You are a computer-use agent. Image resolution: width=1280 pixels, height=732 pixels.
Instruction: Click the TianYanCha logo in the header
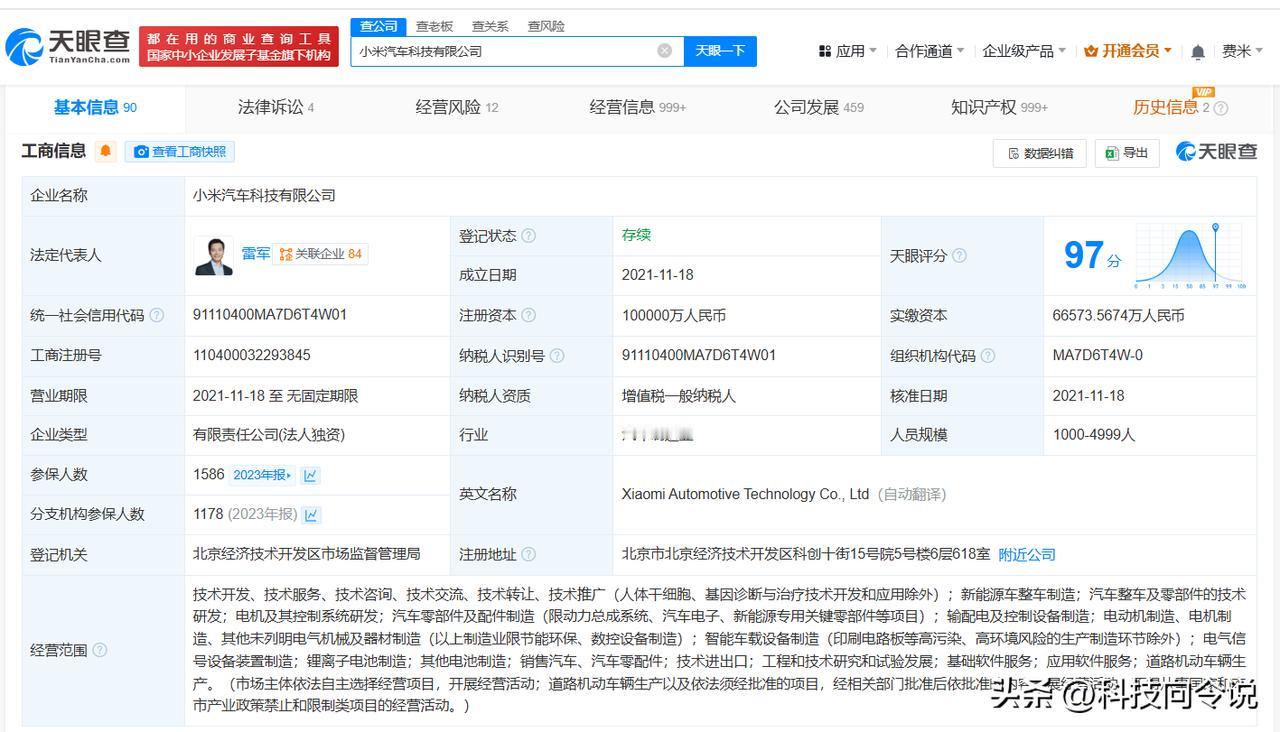click(x=68, y=46)
